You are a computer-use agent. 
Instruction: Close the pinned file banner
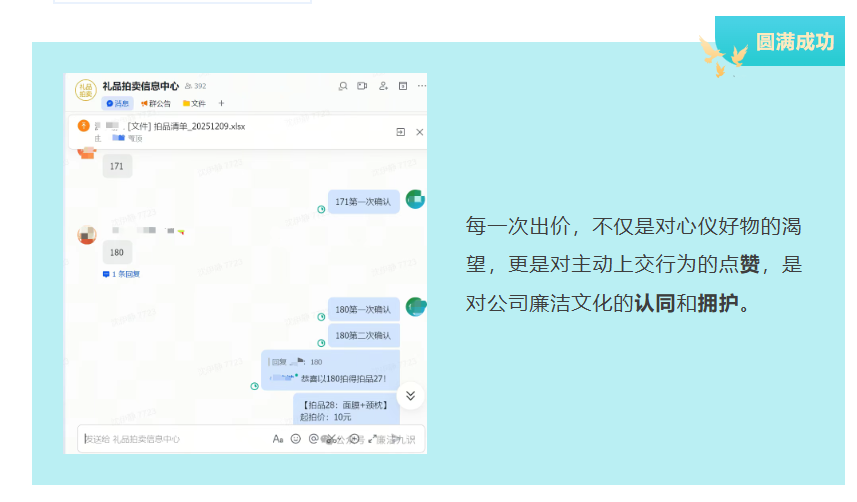(420, 132)
